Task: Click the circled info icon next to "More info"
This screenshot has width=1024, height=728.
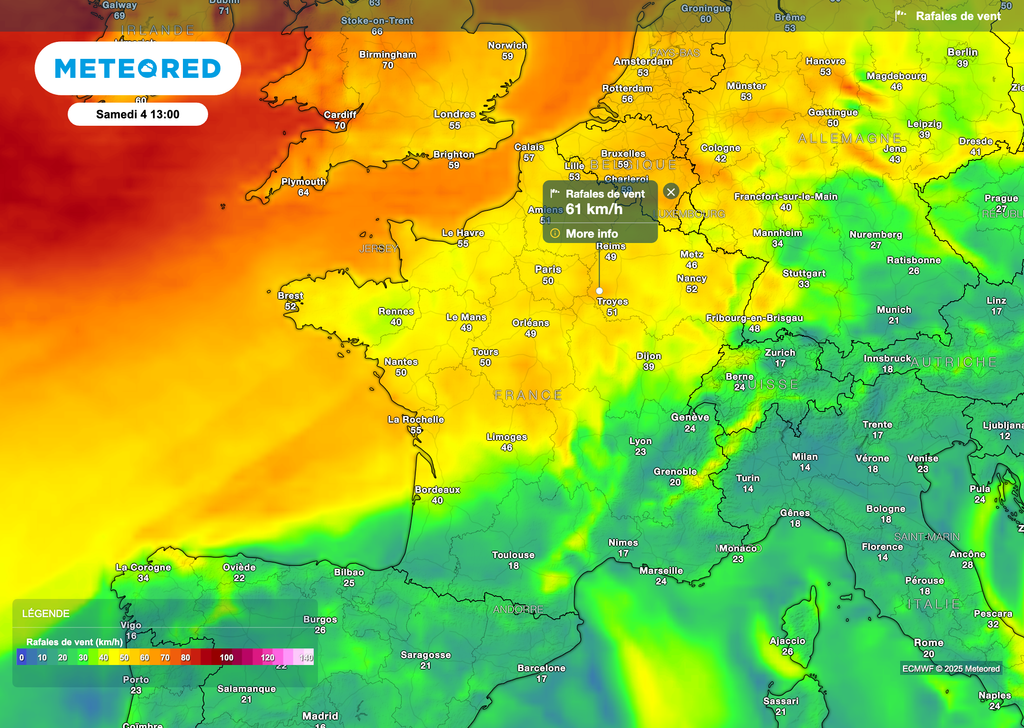Action: 554,233
